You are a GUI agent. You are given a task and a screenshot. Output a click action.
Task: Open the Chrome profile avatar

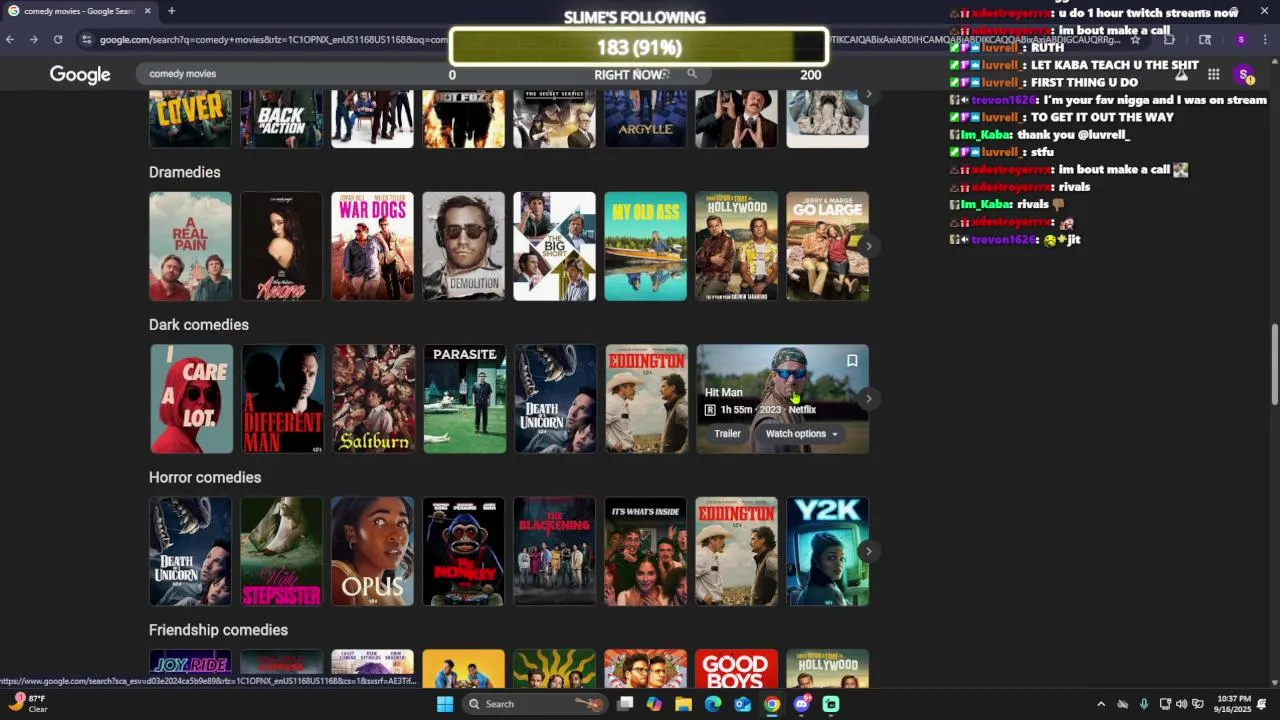[x=1241, y=39]
